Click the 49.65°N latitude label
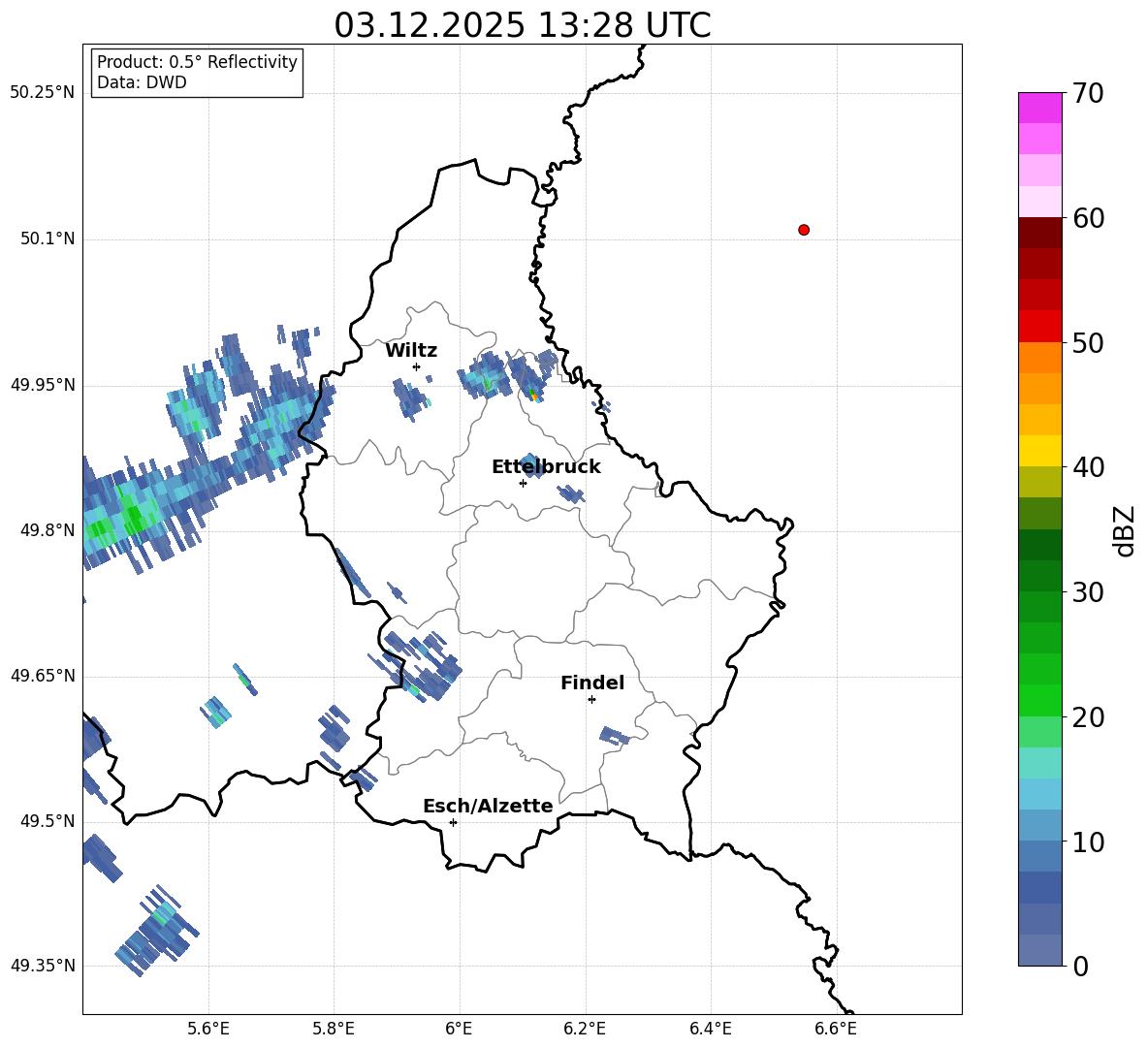The height and width of the screenshot is (1048, 1148). point(43,677)
